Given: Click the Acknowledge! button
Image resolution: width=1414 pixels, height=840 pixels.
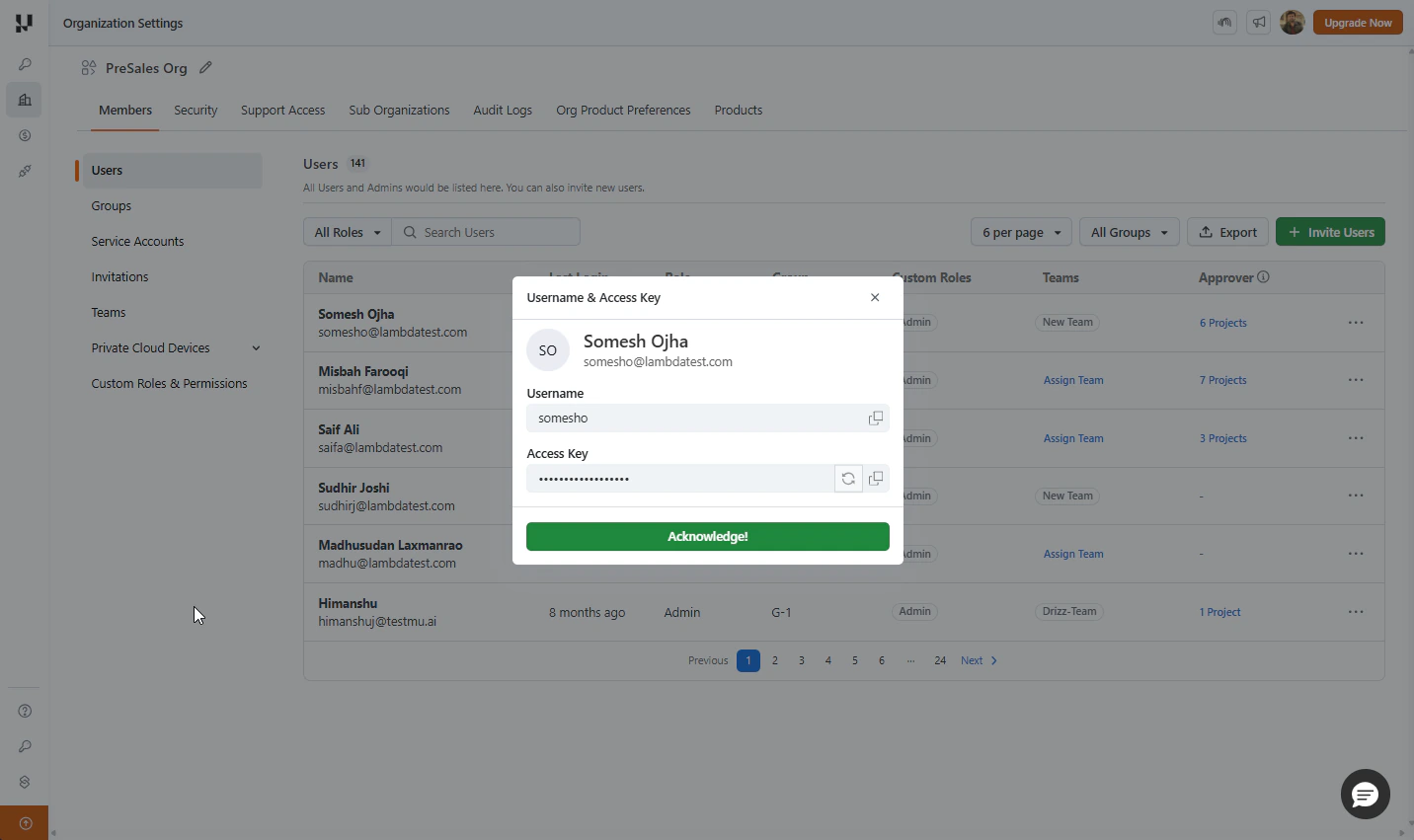Looking at the screenshot, I should tap(708, 537).
